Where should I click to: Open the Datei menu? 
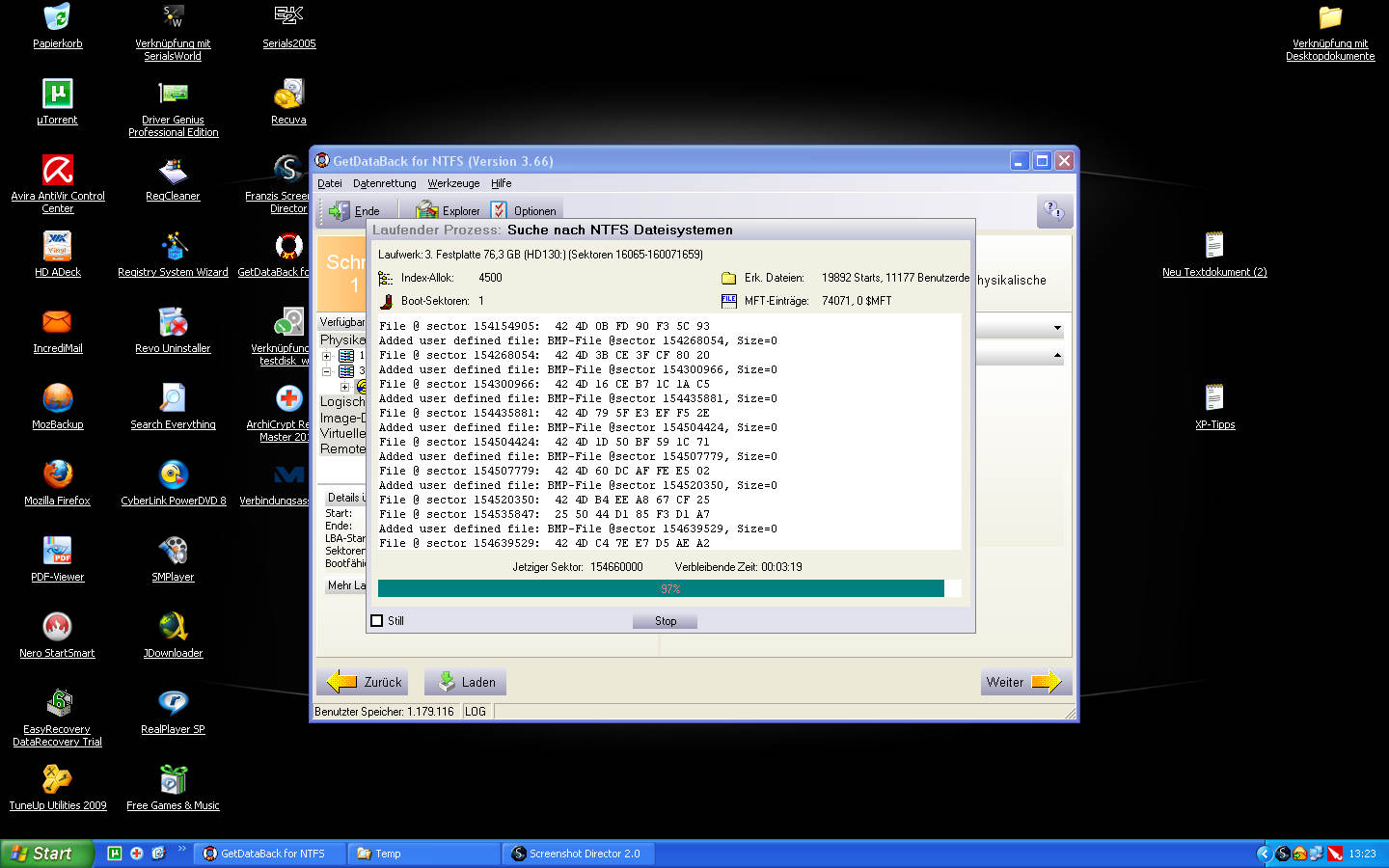(x=330, y=183)
